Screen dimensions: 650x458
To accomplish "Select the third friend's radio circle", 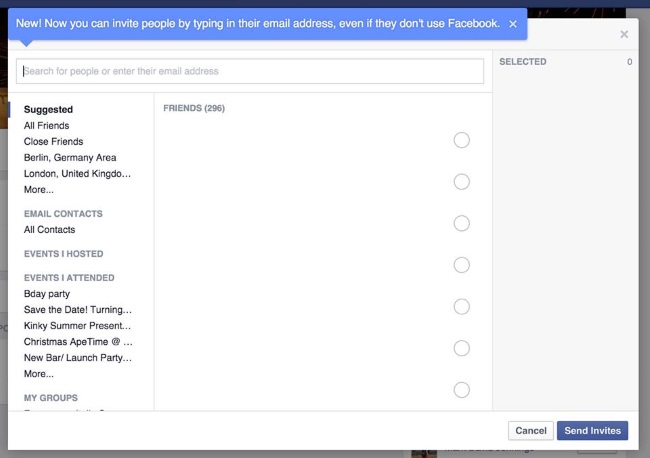I will point(461,223).
